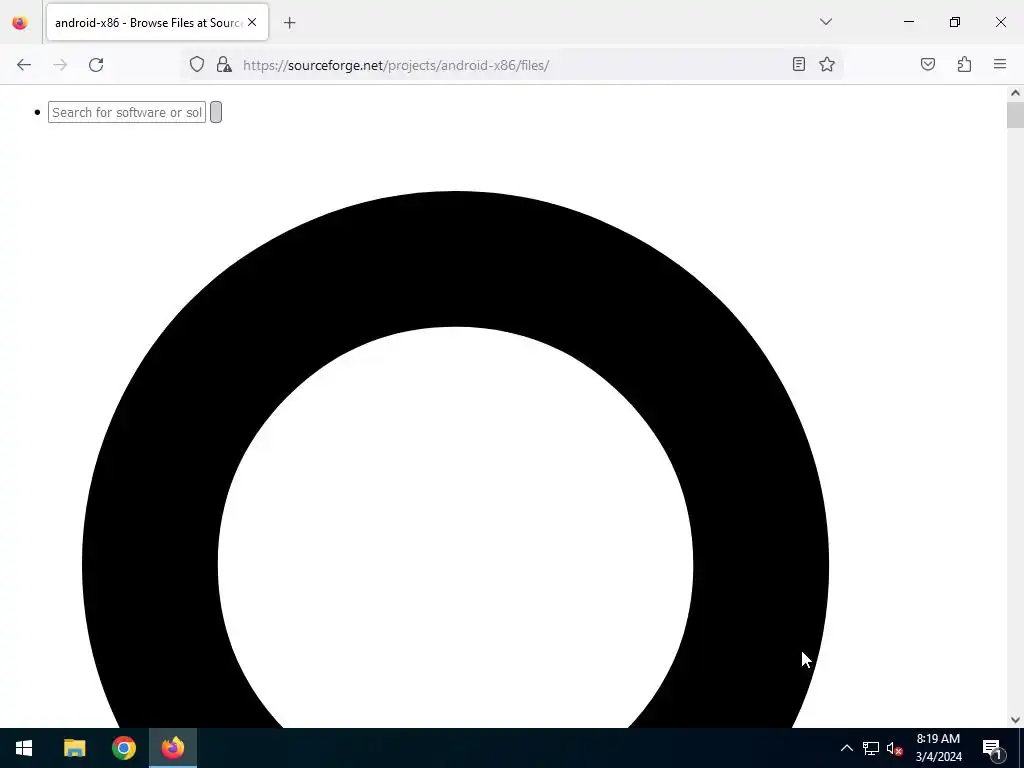Screen dimensions: 1024x768
Task: Click the page scrollbar up arrow
Action: [x=1015, y=93]
